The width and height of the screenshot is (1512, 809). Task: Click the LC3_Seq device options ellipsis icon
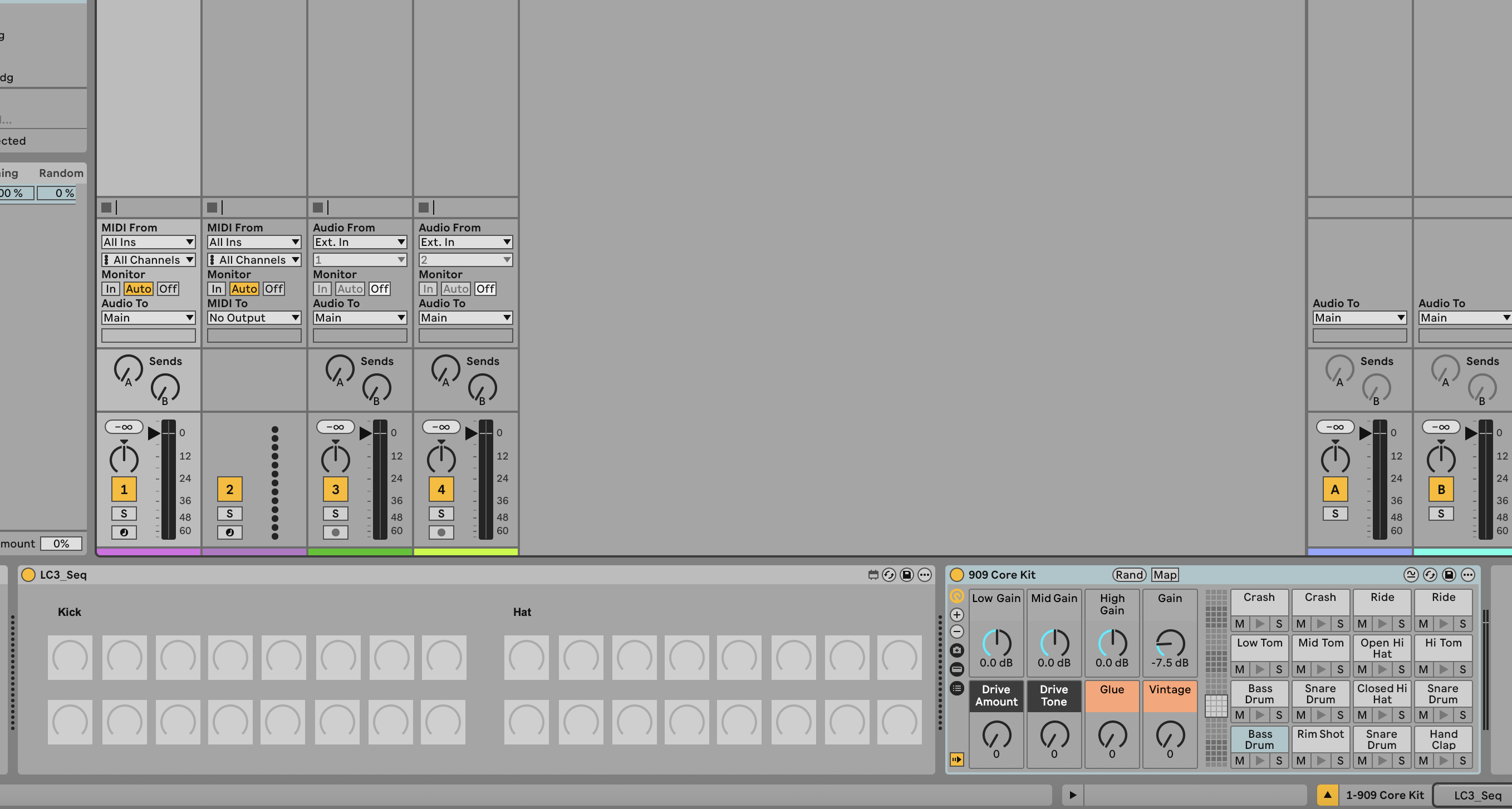[x=925, y=575]
